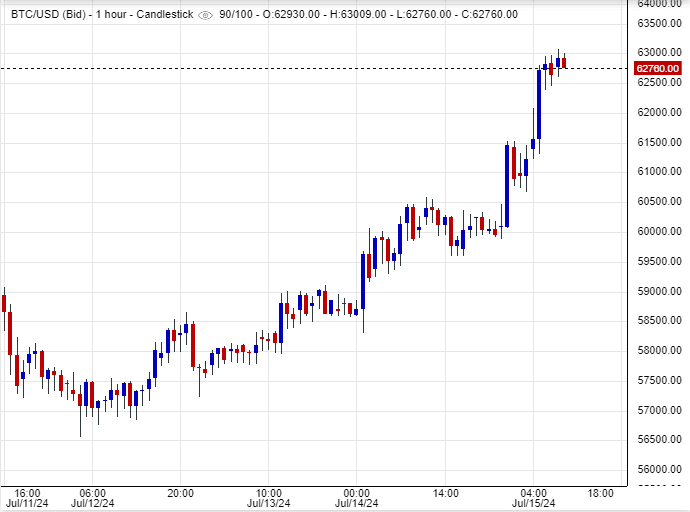
Task: Click the close value C:62760.00
Action: click(x=508, y=15)
